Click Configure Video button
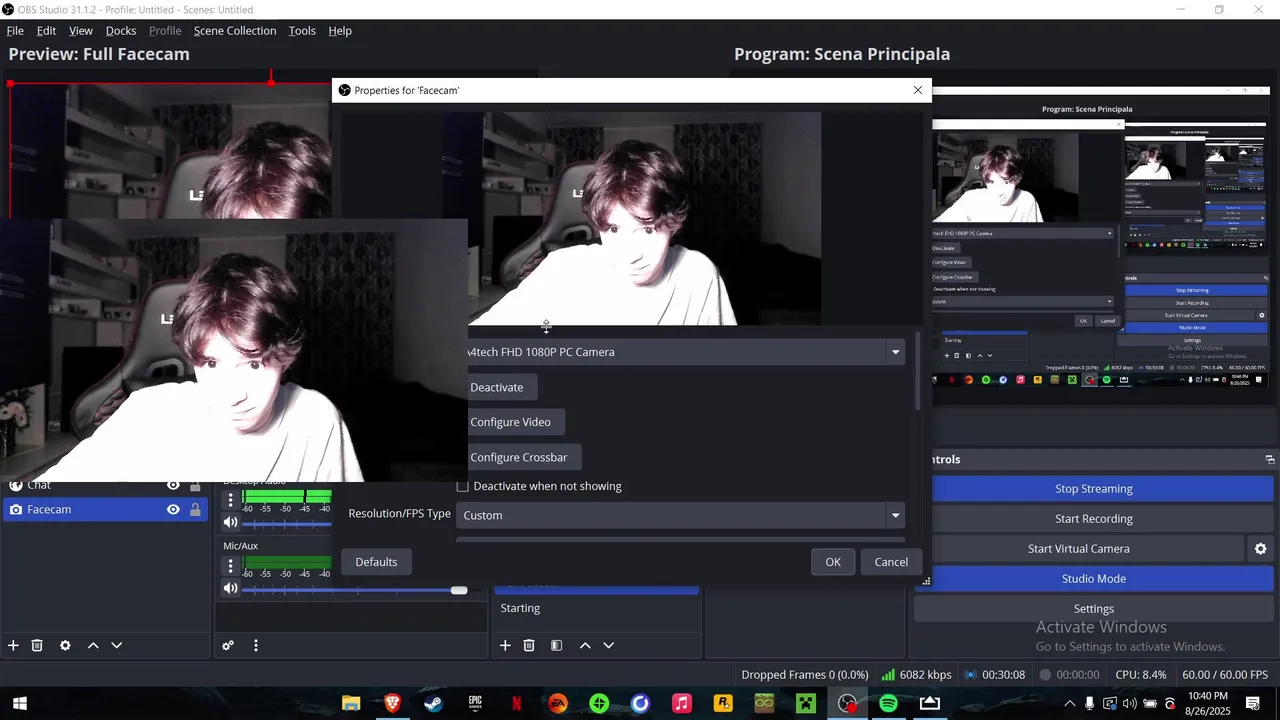 point(516,422)
